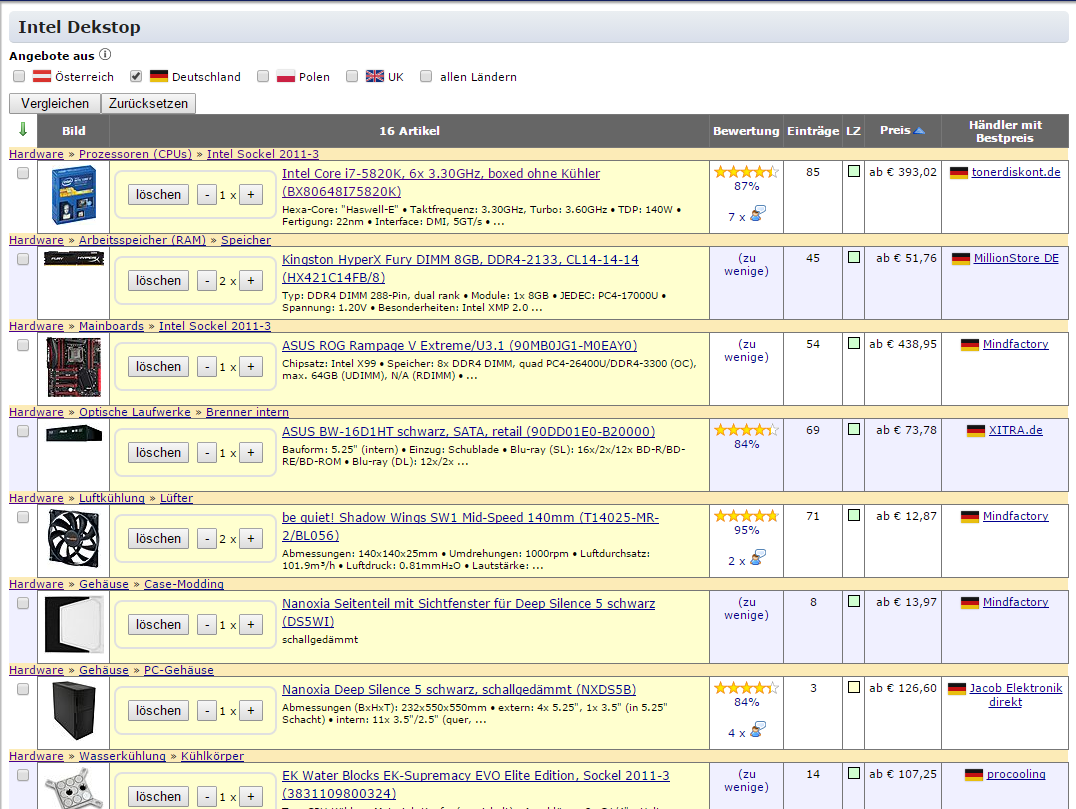Delete ASUS BW-16D1HT with löschen
The height and width of the screenshot is (809, 1076).
click(x=159, y=453)
